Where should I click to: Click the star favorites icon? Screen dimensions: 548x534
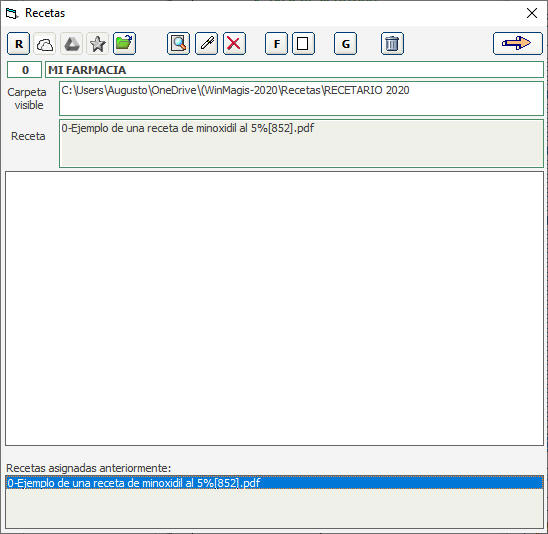(x=98, y=44)
